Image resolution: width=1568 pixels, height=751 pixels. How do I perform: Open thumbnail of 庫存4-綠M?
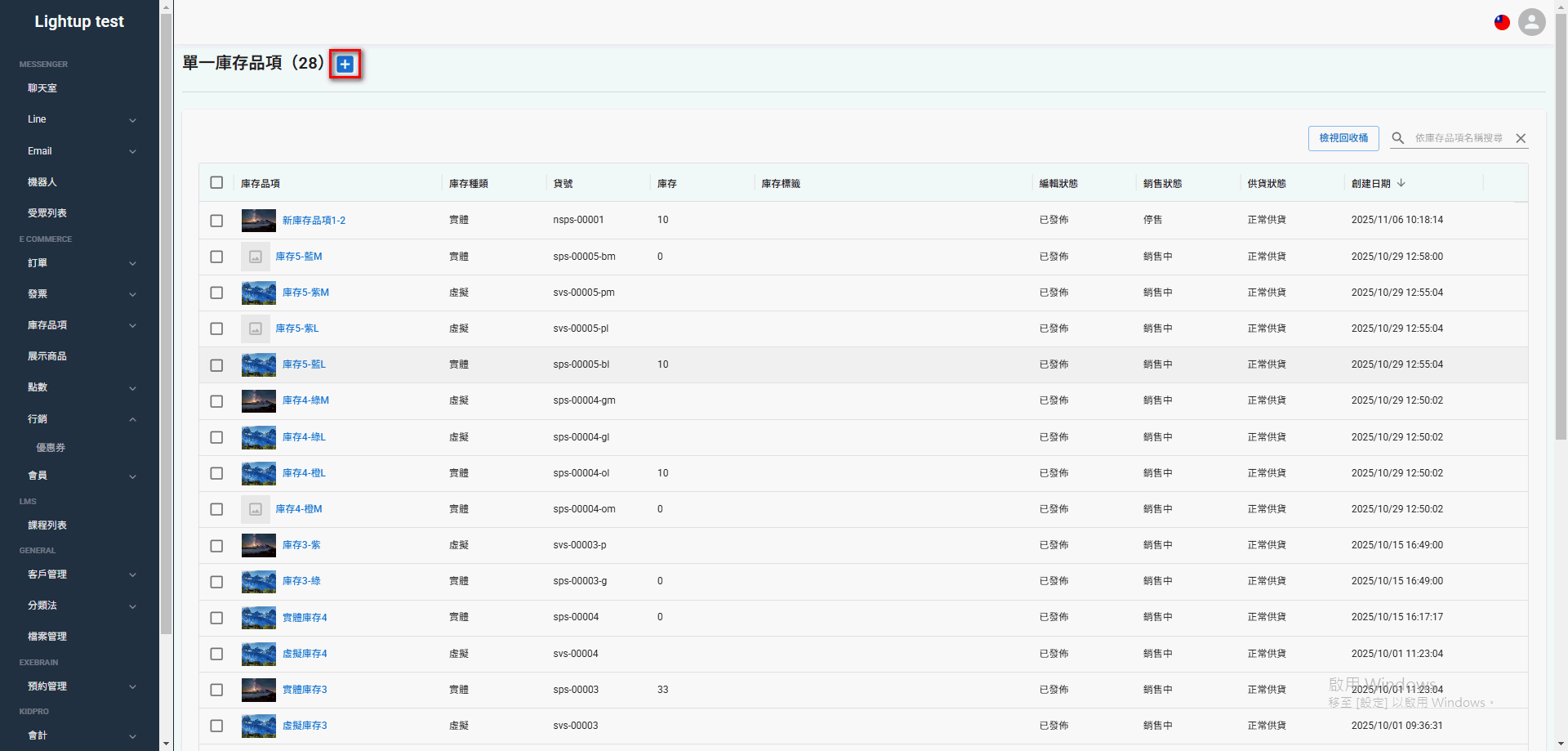(x=259, y=401)
